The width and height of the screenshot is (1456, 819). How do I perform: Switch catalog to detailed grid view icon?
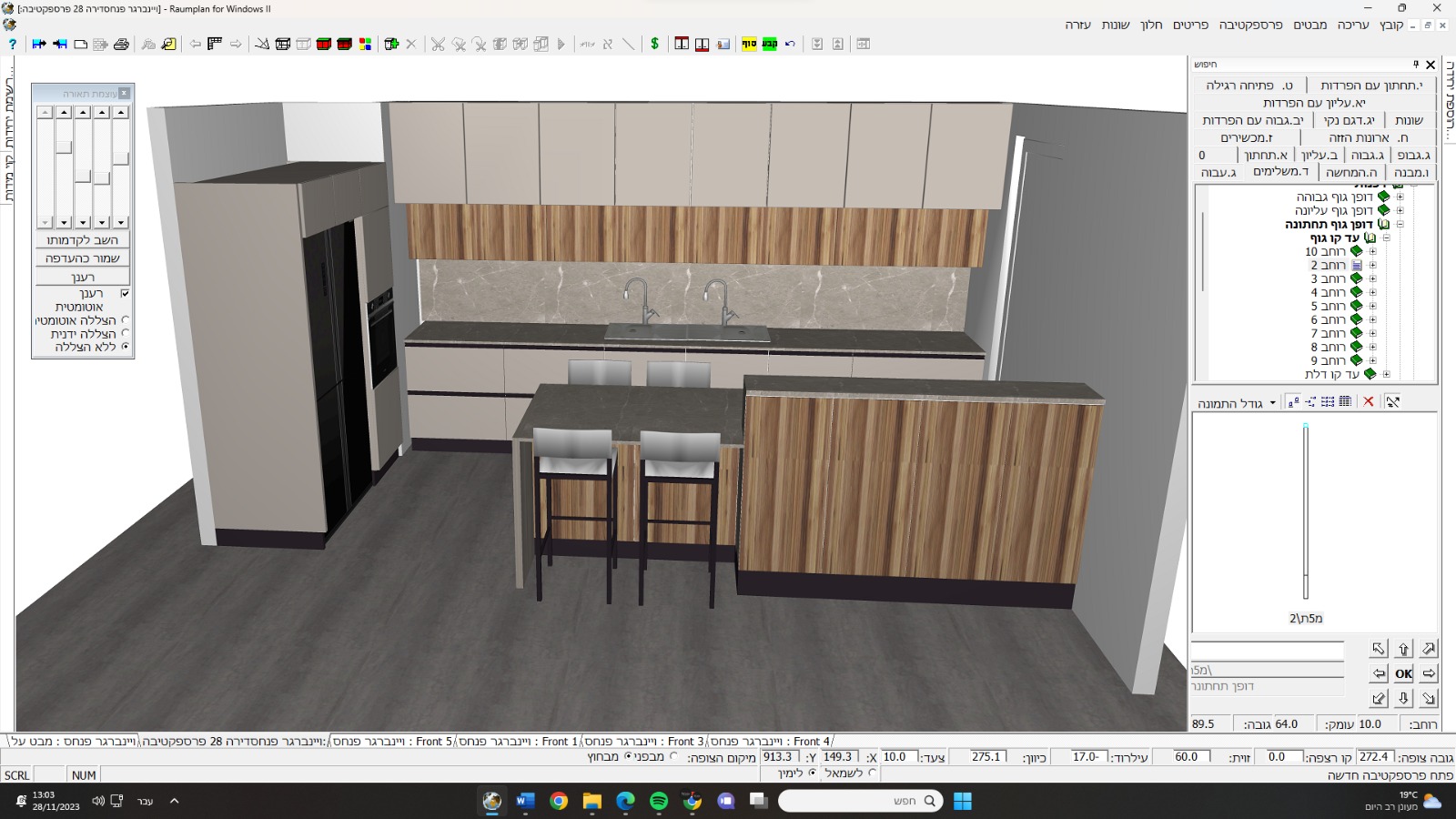1345,401
